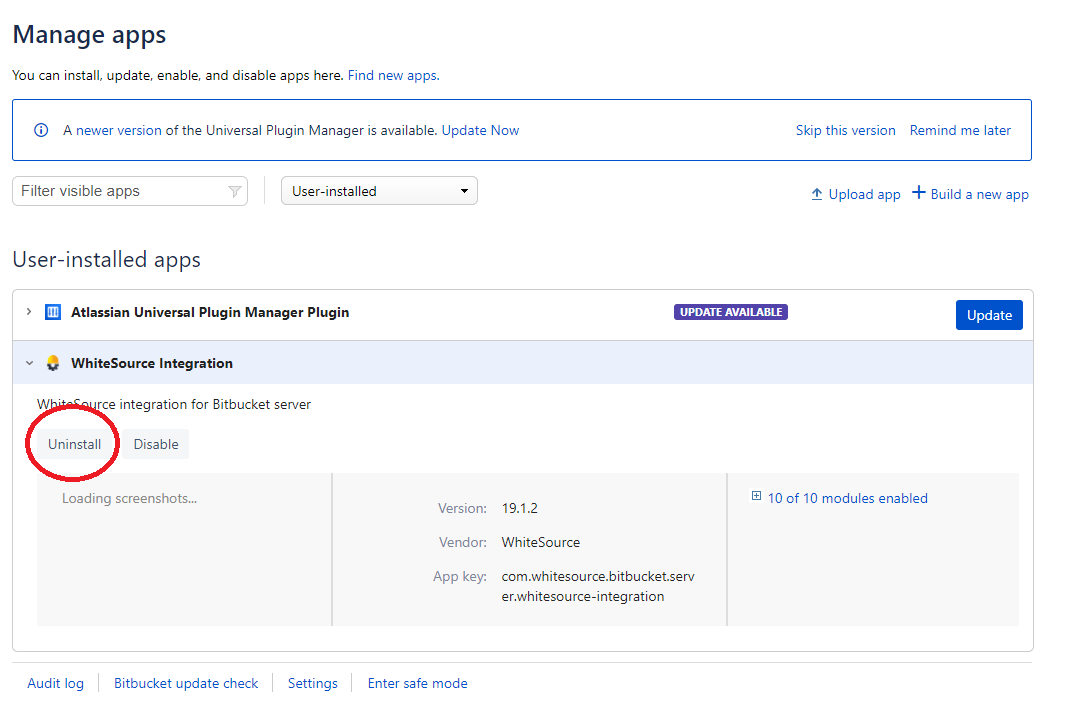
Task: Click the Atlassian Universal Plugin Manager icon
Action: click(53, 312)
